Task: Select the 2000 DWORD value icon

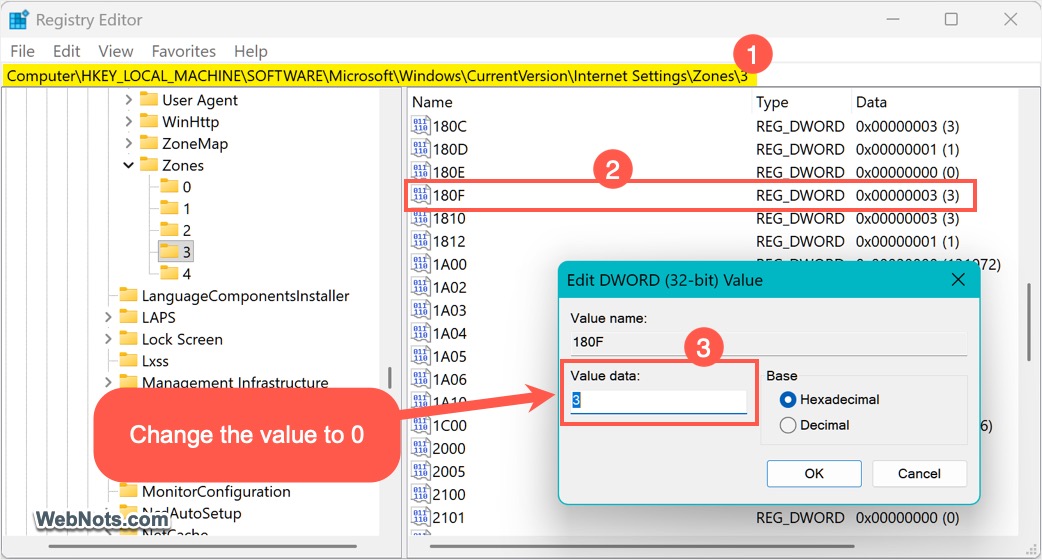Action: [x=421, y=448]
